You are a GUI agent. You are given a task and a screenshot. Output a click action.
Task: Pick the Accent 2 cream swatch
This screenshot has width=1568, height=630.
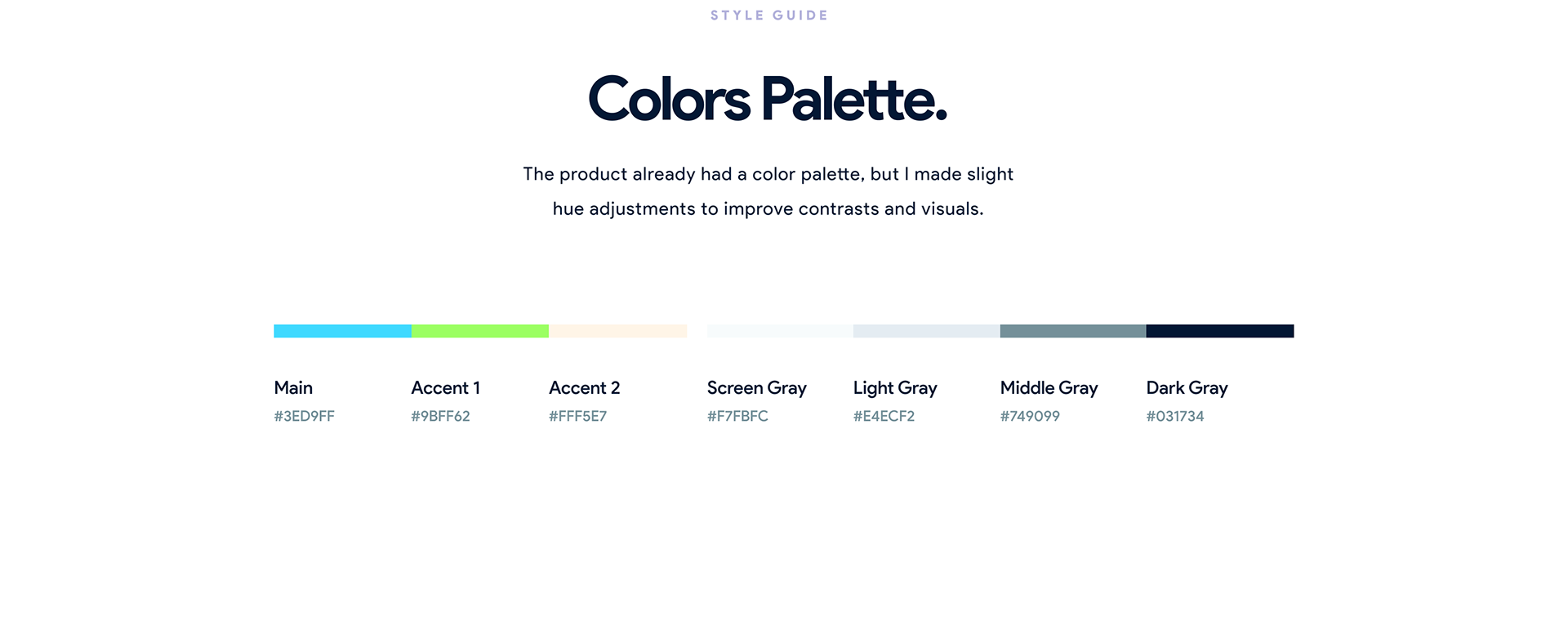tap(618, 331)
